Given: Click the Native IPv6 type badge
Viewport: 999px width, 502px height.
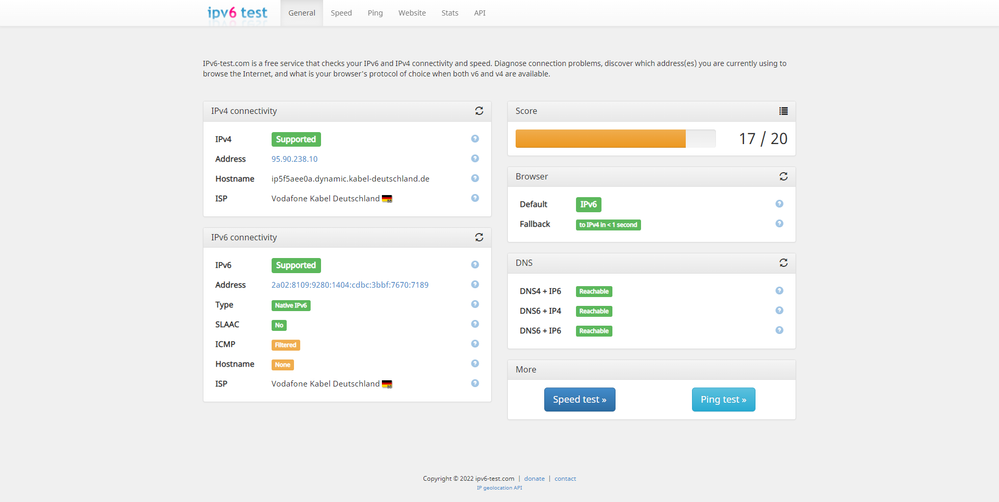Looking at the screenshot, I should pos(291,305).
